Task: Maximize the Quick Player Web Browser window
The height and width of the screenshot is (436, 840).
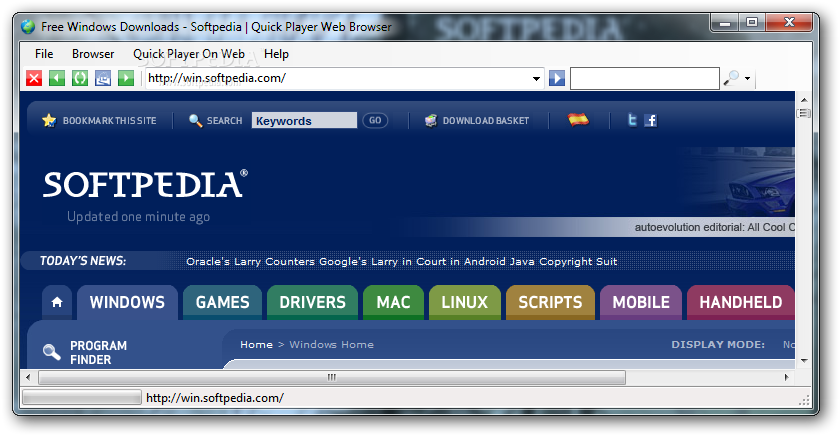Action: pyautogui.click(x=752, y=22)
